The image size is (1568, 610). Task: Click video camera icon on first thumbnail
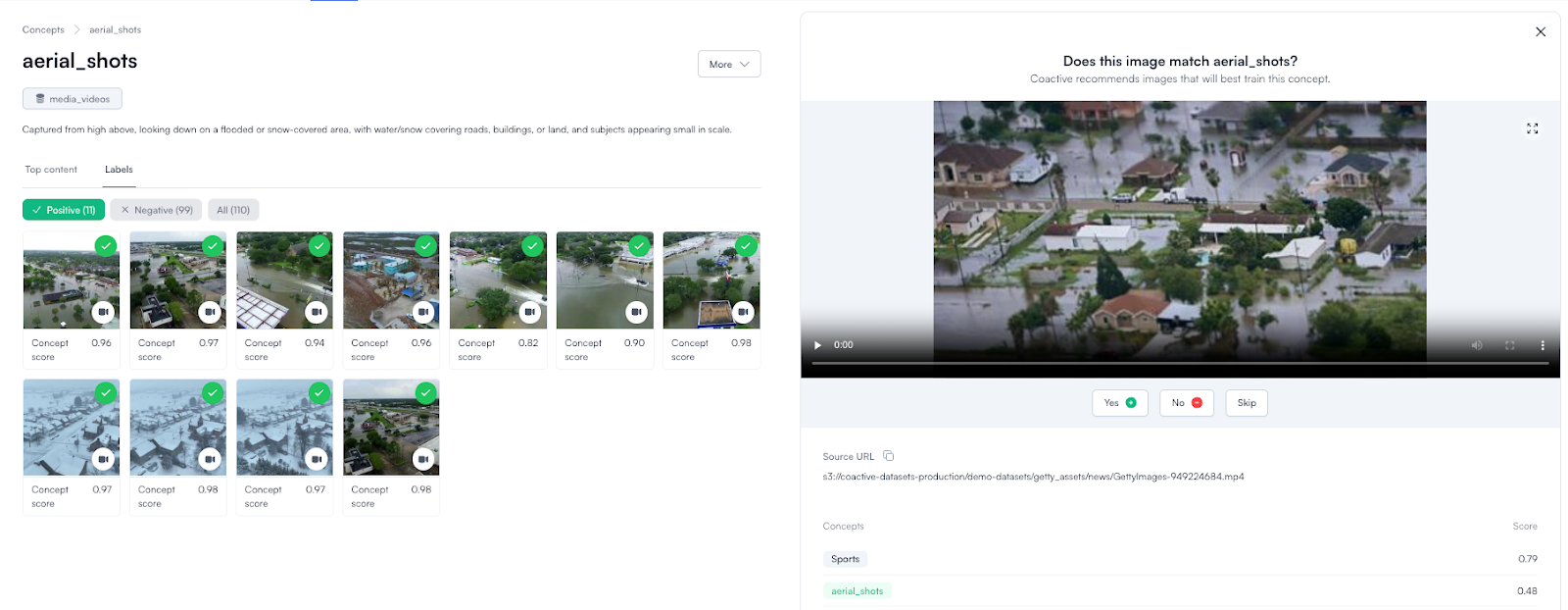coord(103,312)
